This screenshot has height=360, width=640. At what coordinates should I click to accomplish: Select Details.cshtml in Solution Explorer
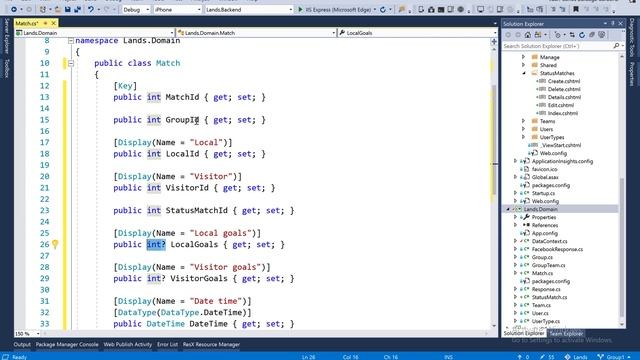pyautogui.click(x=564, y=97)
